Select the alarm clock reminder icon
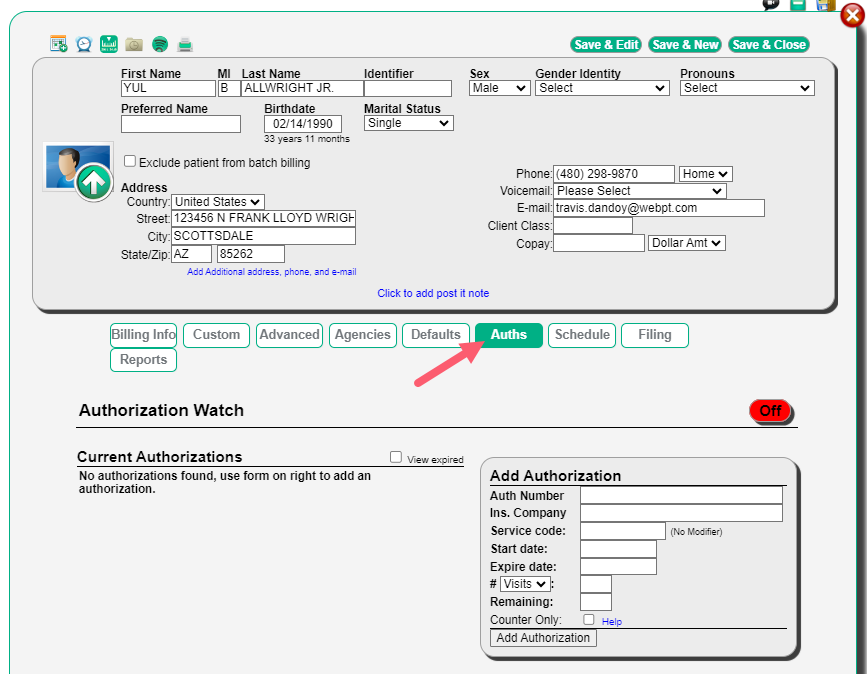 pos(83,43)
